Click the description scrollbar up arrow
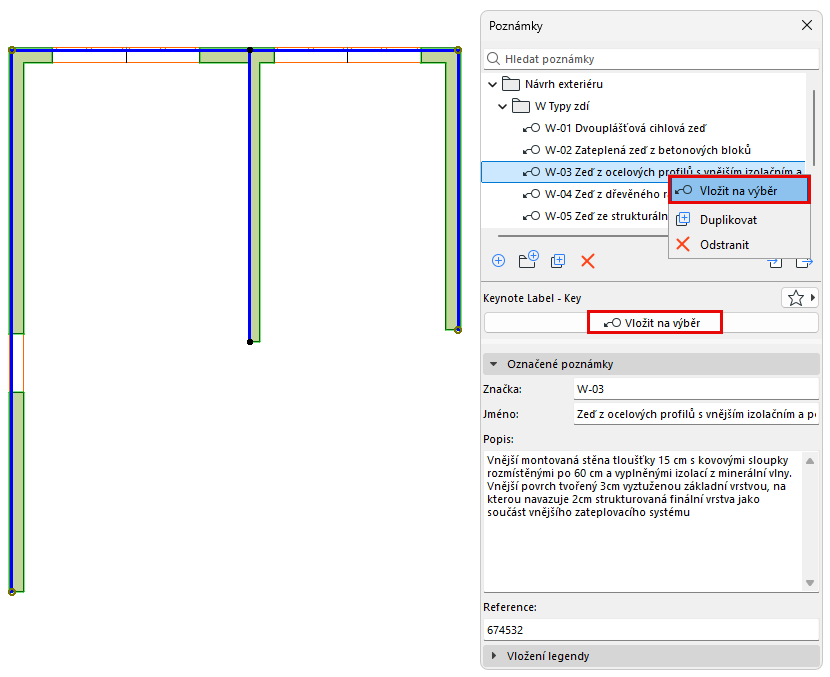The height and width of the screenshot is (677, 830). pyautogui.click(x=810, y=461)
